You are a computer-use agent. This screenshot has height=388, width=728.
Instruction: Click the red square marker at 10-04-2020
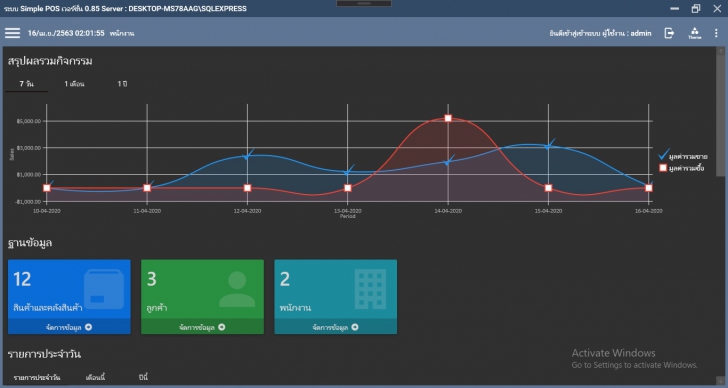[47, 188]
